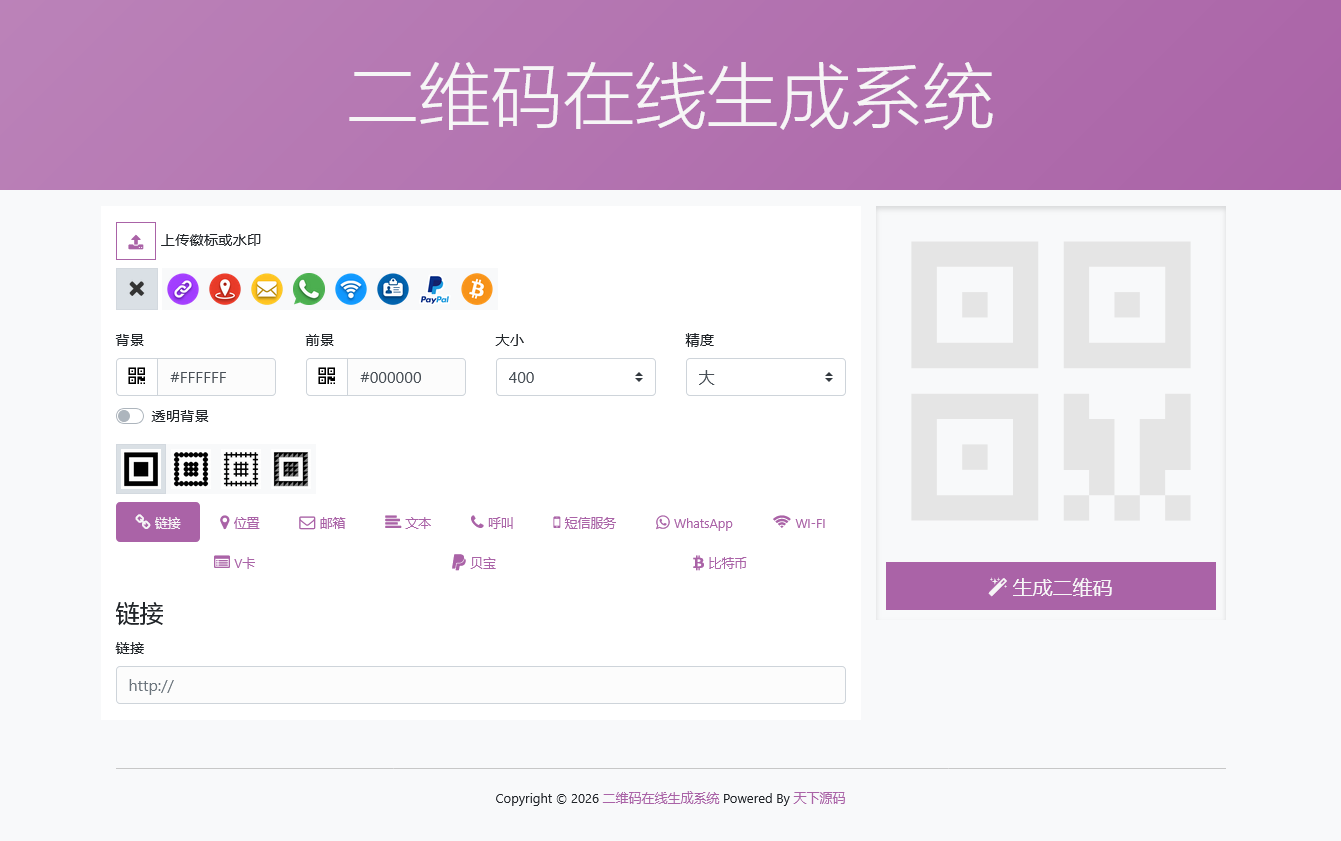The height and width of the screenshot is (841, 1341).
Task: Switch to the 短信服务 tab
Action: pos(584,522)
